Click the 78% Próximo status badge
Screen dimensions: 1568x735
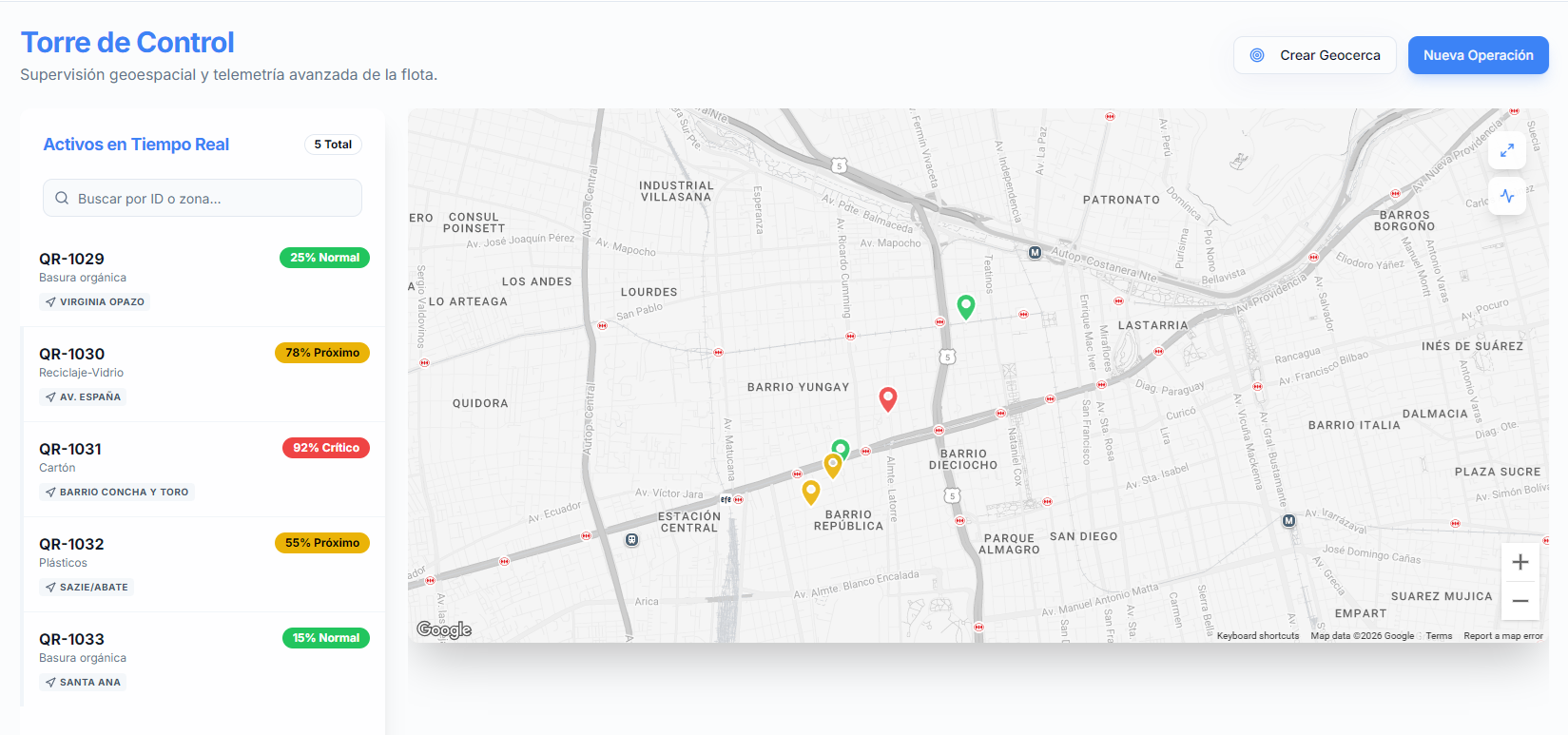point(322,353)
